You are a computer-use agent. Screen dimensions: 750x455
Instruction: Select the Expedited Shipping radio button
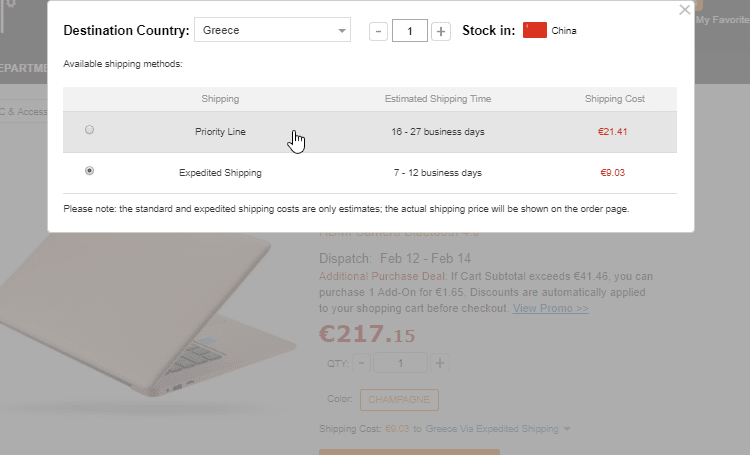tap(90, 171)
